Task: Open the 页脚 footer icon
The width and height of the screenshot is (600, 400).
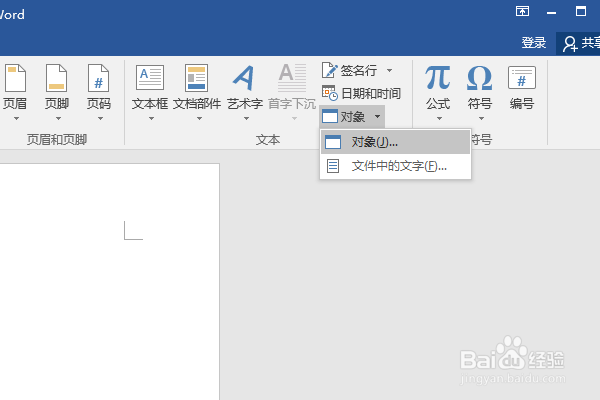Action: [x=57, y=78]
